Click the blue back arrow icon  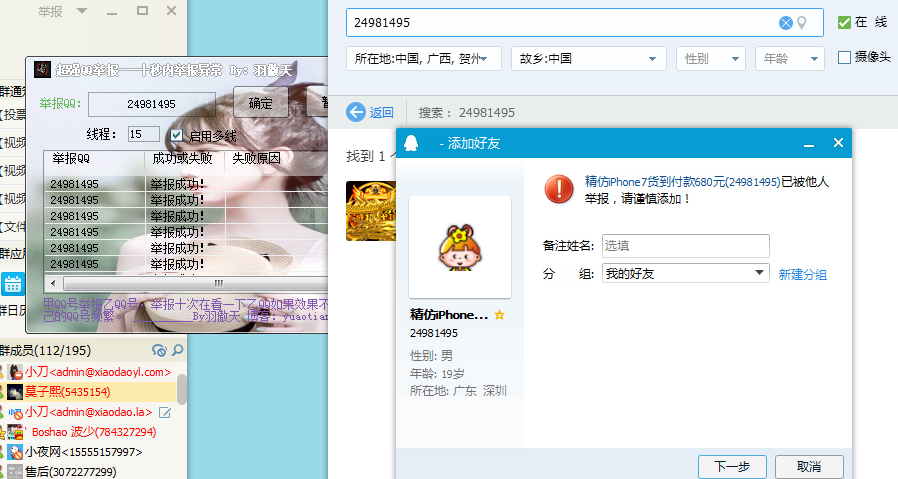click(x=356, y=112)
